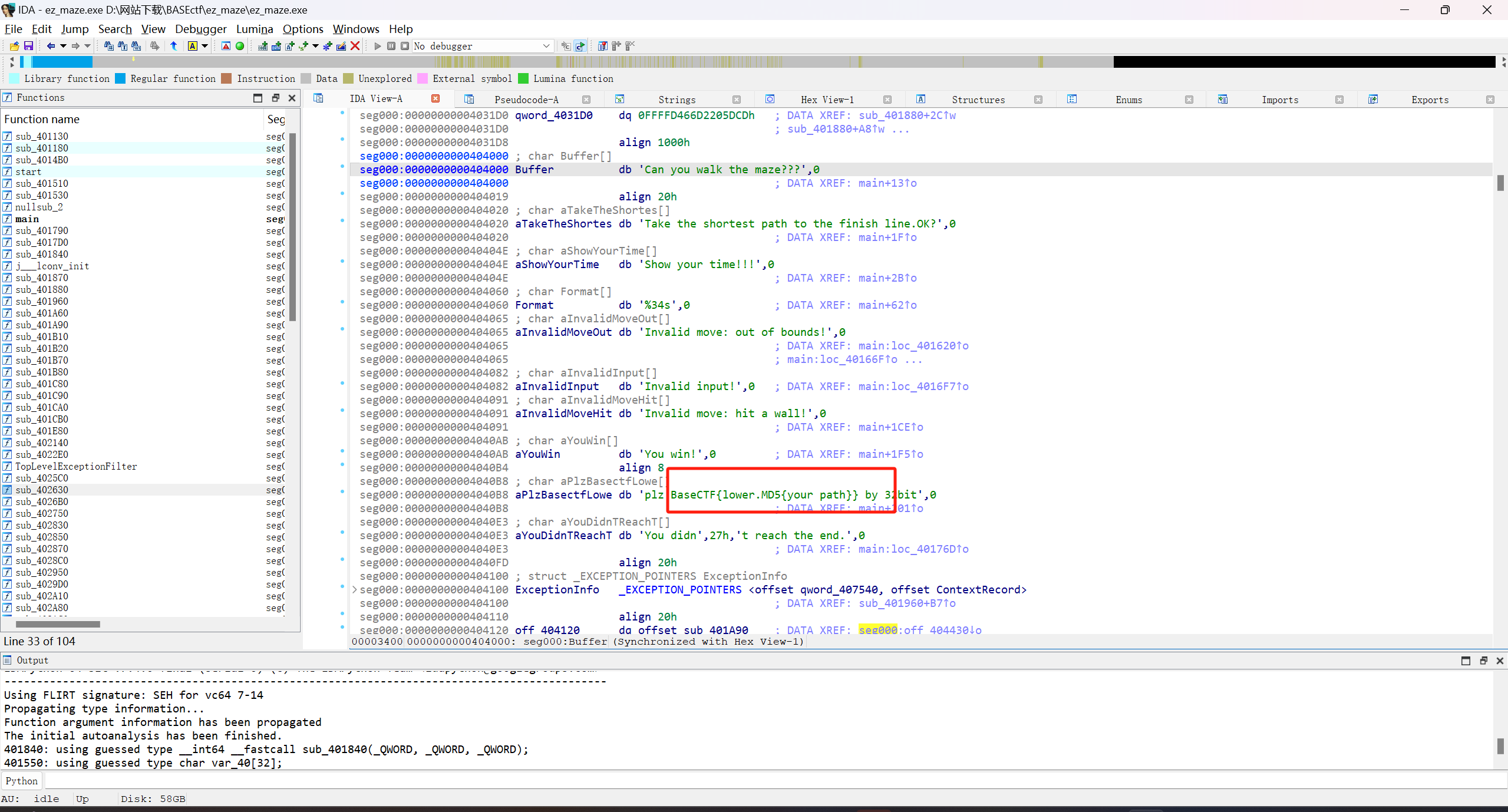Click the red X delete icon in toolbar
This screenshot has height=812, width=1508.
pyautogui.click(x=355, y=46)
